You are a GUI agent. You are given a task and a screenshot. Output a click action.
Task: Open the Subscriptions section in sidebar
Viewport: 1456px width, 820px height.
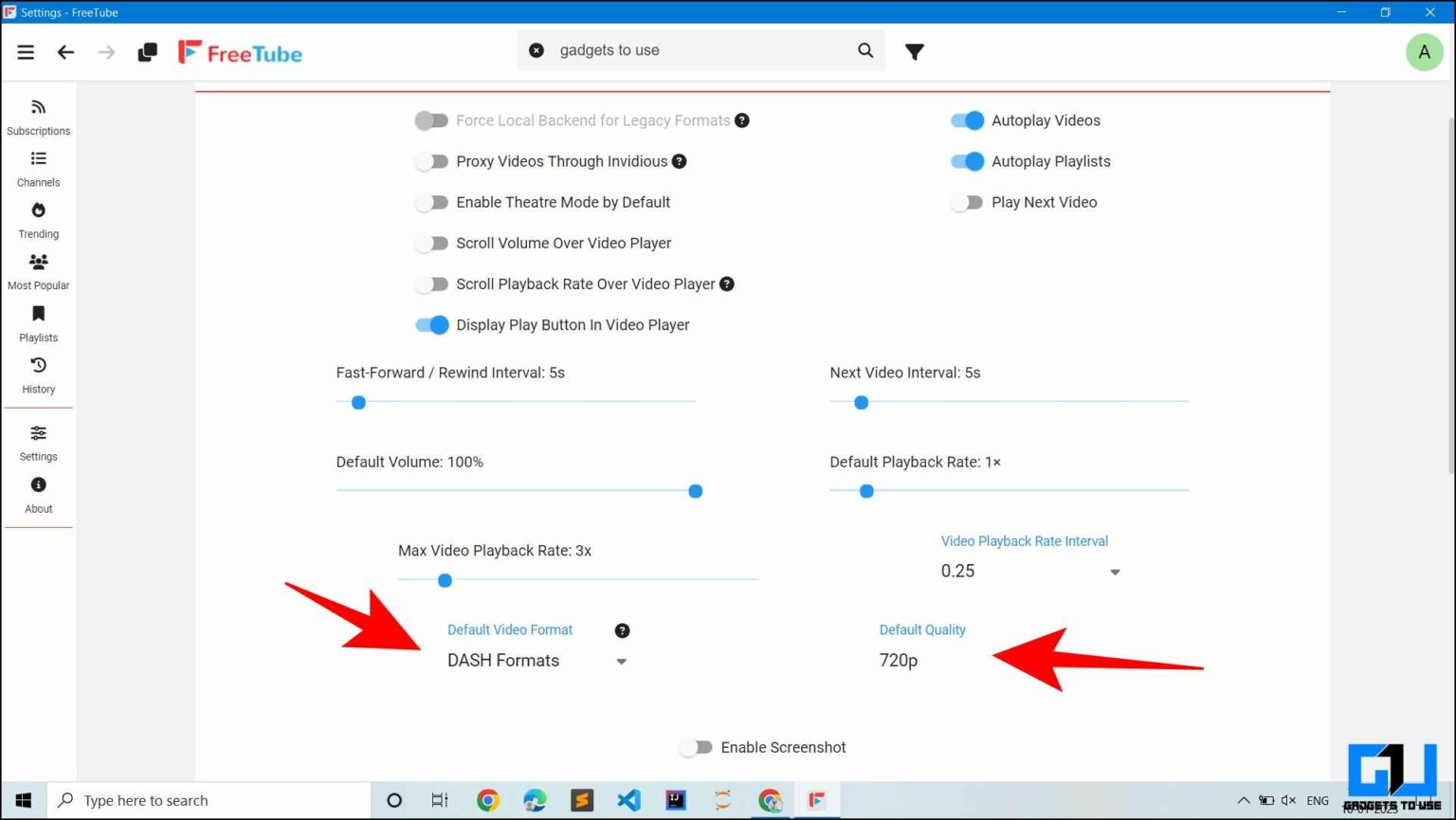click(x=38, y=114)
